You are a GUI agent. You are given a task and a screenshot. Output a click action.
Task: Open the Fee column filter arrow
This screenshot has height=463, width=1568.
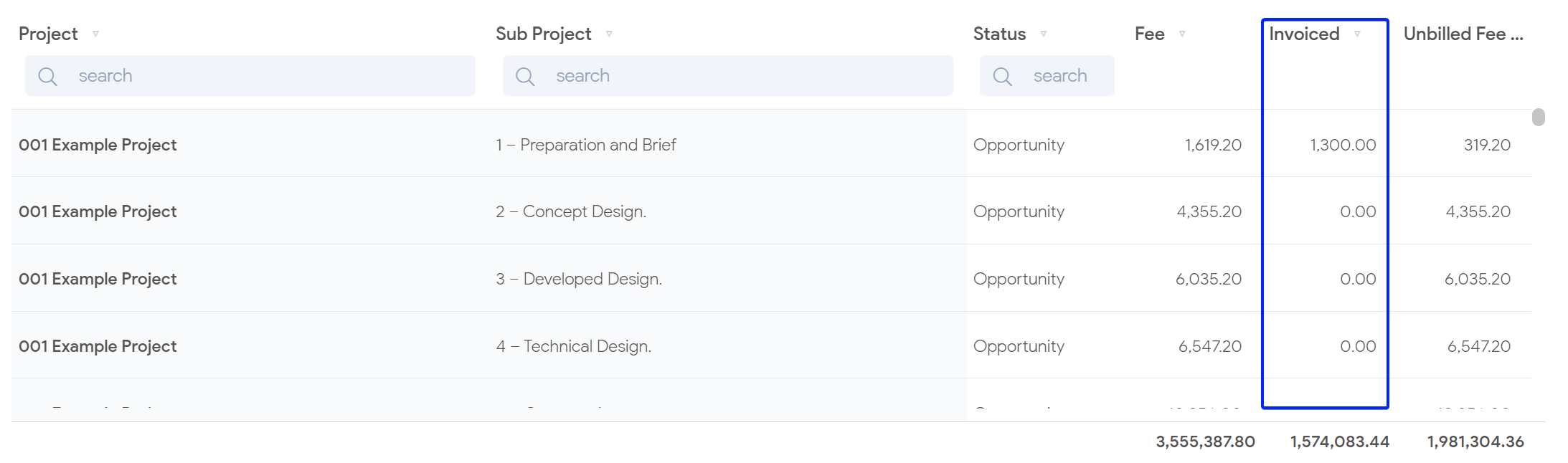pos(1182,34)
